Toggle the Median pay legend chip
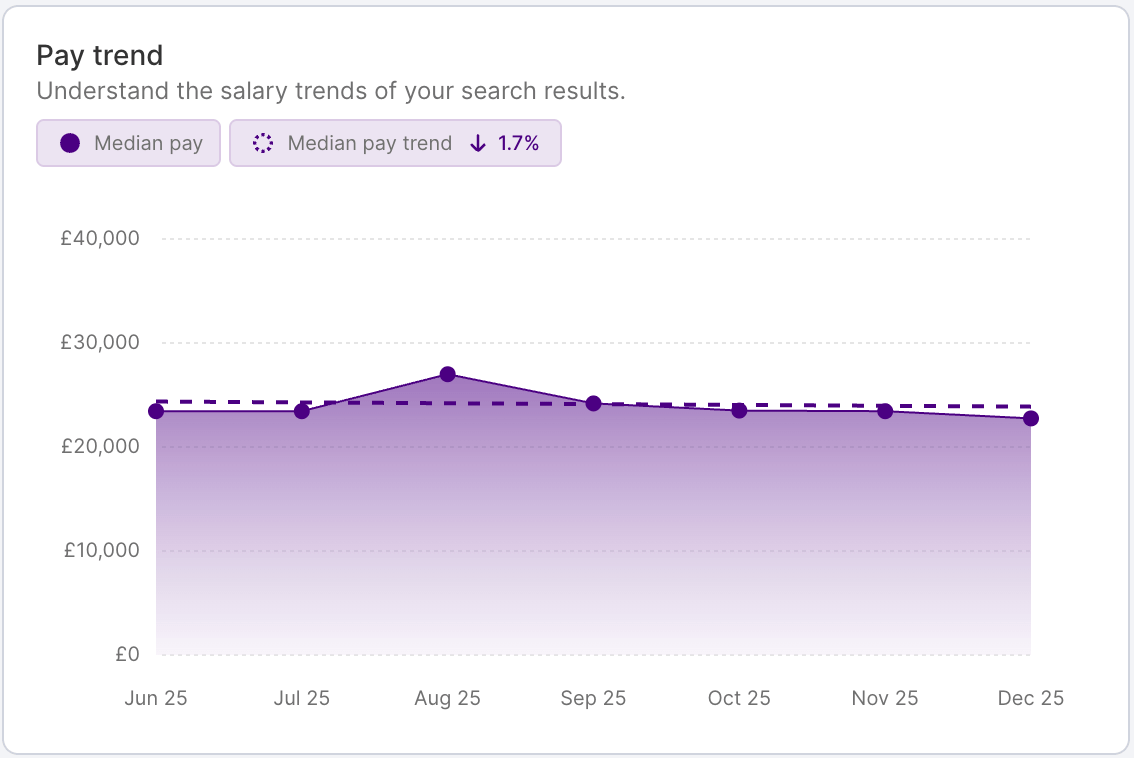The height and width of the screenshot is (758, 1134). tap(128, 143)
